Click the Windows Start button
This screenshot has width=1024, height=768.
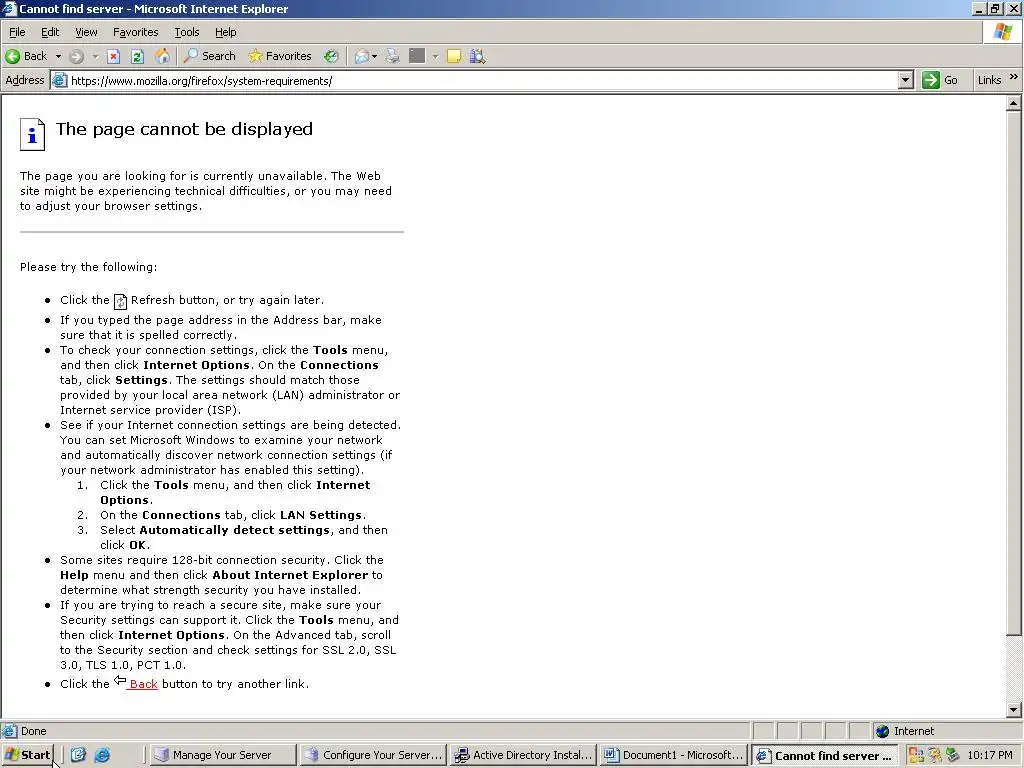click(x=27, y=756)
